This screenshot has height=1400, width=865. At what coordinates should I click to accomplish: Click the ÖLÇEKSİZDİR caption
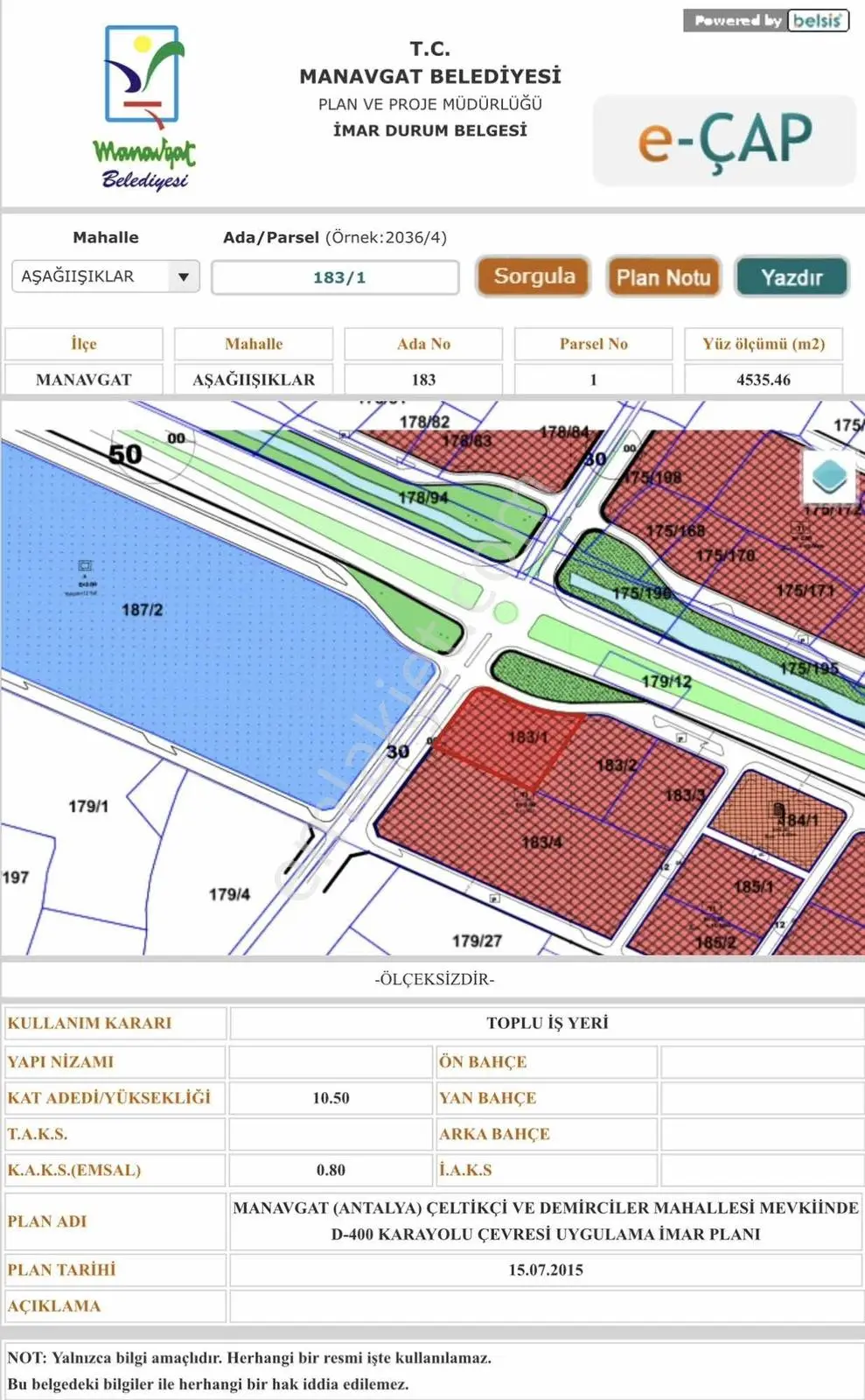coord(435,979)
